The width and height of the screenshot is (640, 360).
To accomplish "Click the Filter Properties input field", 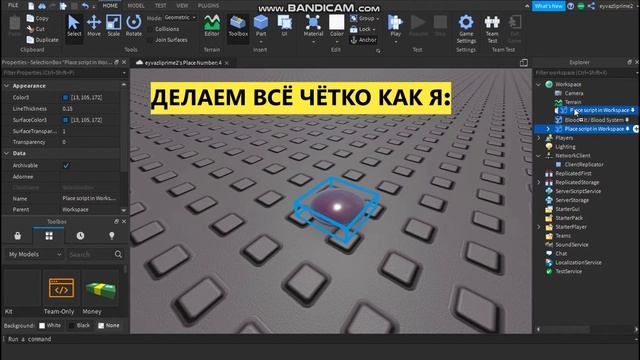I will (x=63, y=73).
